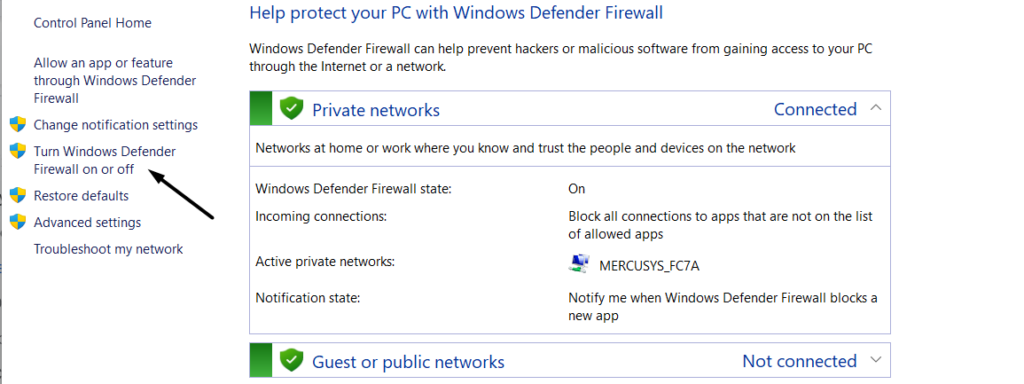Expand the Guest or public networks chevron
The height and width of the screenshot is (384, 1024).
(876, 359)
